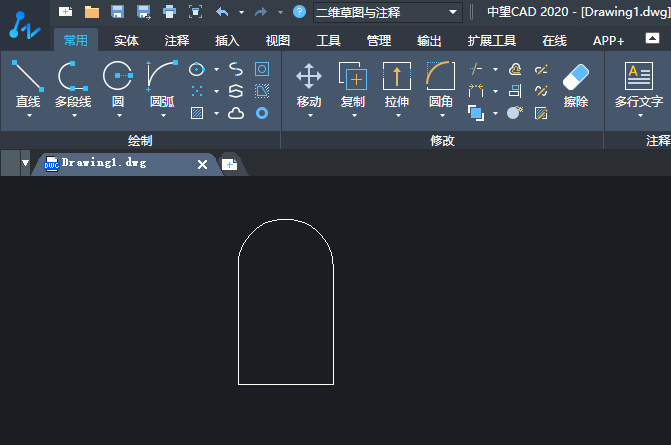Expand the dropdown arrow under 直线
671x445 pixels.
tap(30, 116)
